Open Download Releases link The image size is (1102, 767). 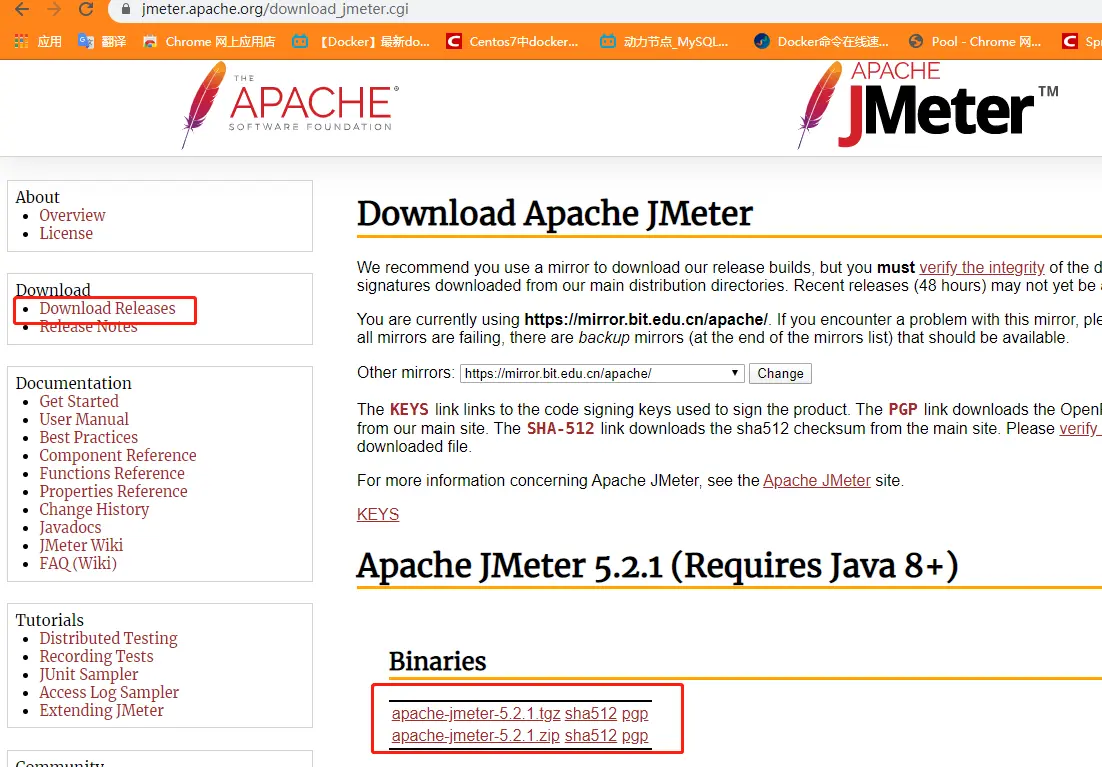tap(108, 308)
